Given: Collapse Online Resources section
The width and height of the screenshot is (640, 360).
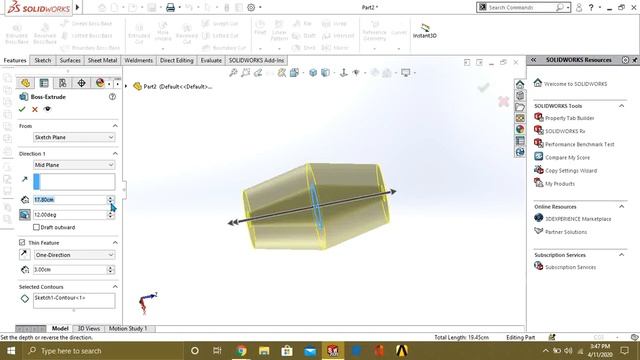Looking at the screenshot, I should click(x=622, y=207).
